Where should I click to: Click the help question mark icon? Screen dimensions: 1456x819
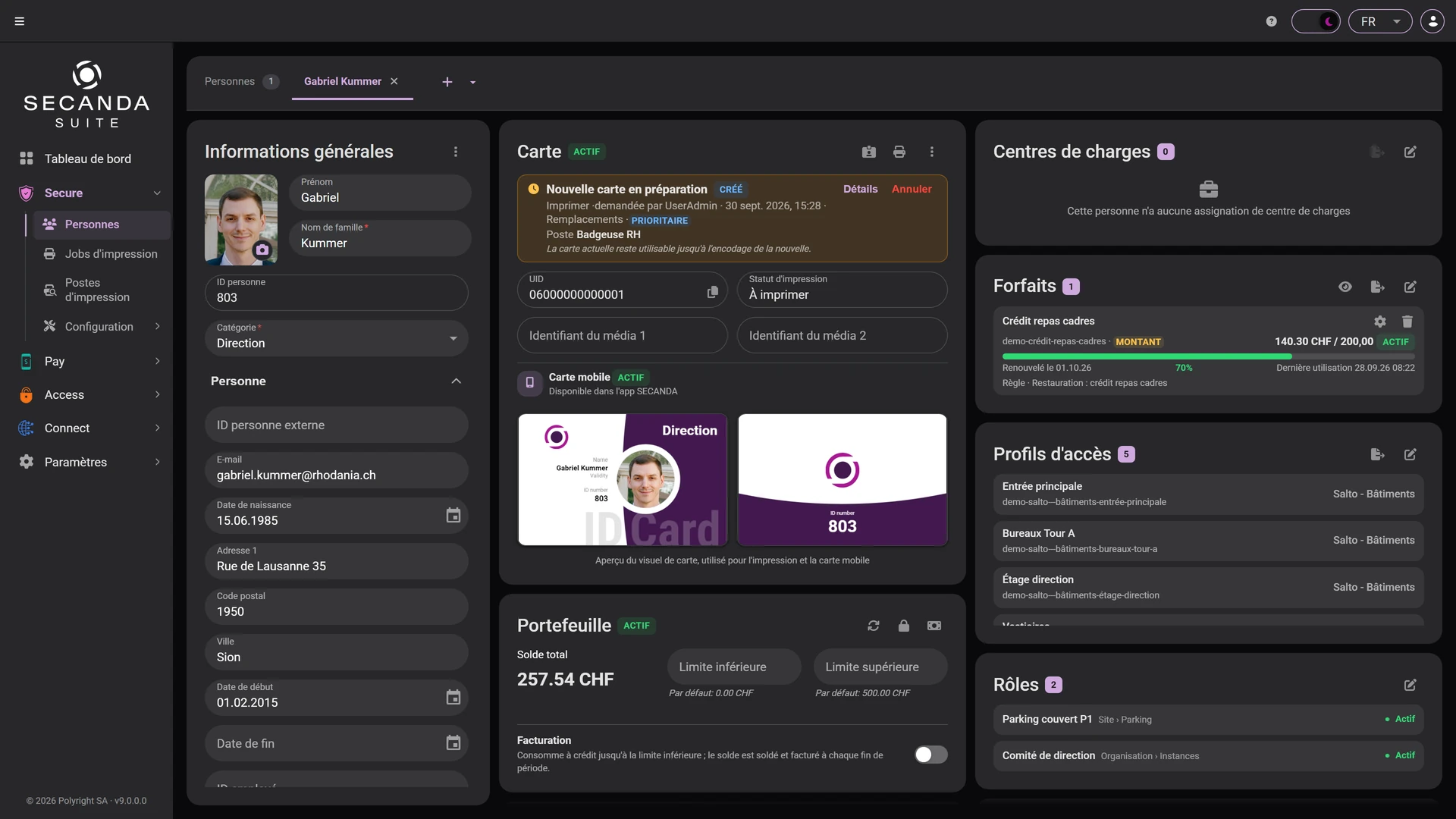(x=1272, y=21)
